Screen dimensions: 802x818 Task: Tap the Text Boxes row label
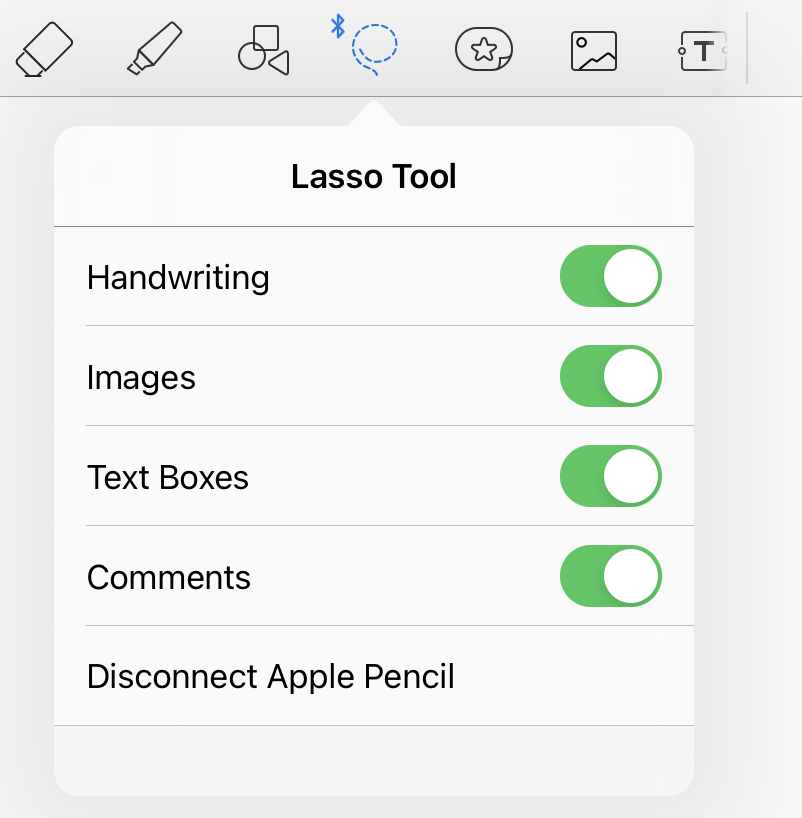168,477
